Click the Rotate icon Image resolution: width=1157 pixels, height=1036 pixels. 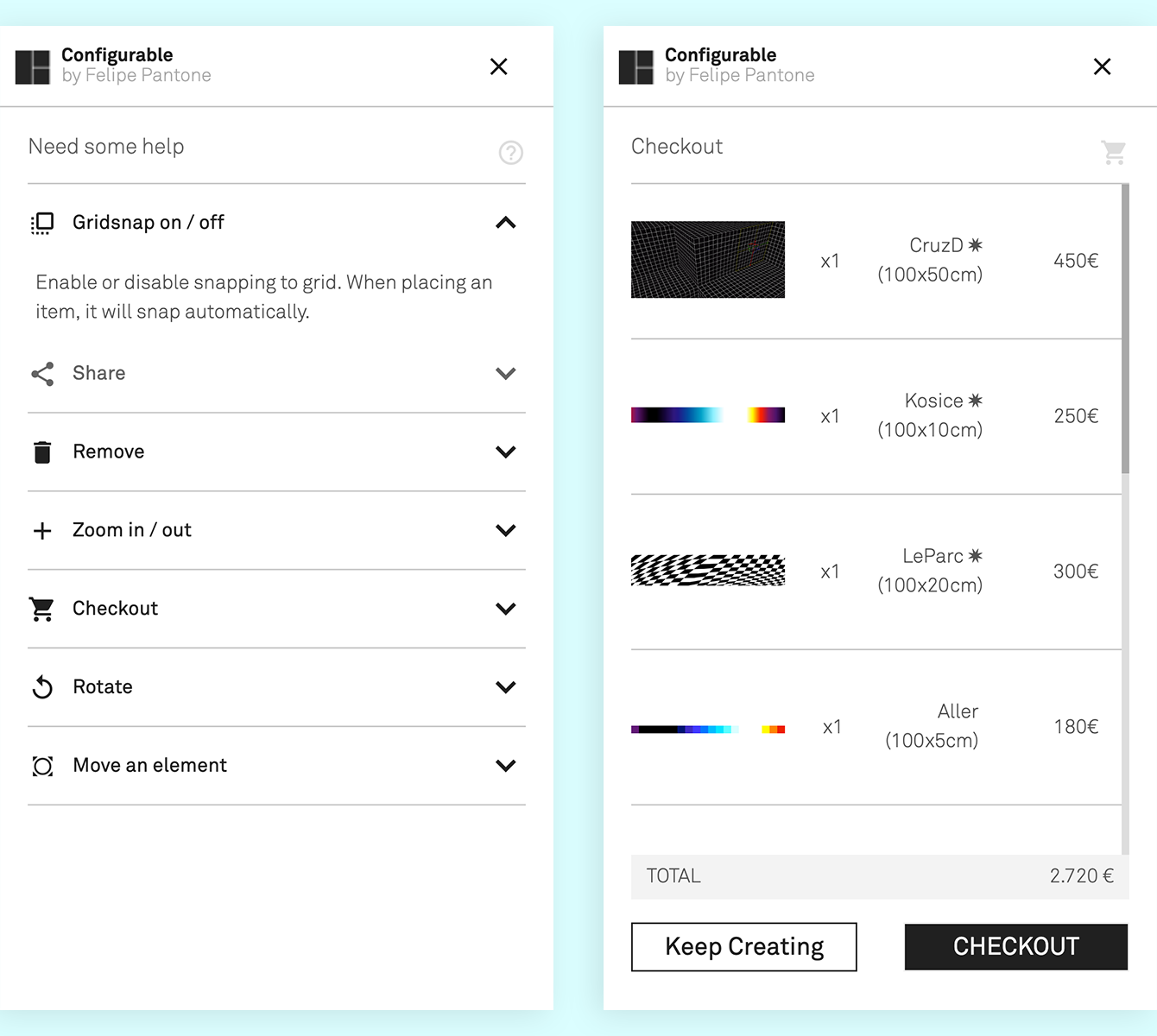pos(41,687)
